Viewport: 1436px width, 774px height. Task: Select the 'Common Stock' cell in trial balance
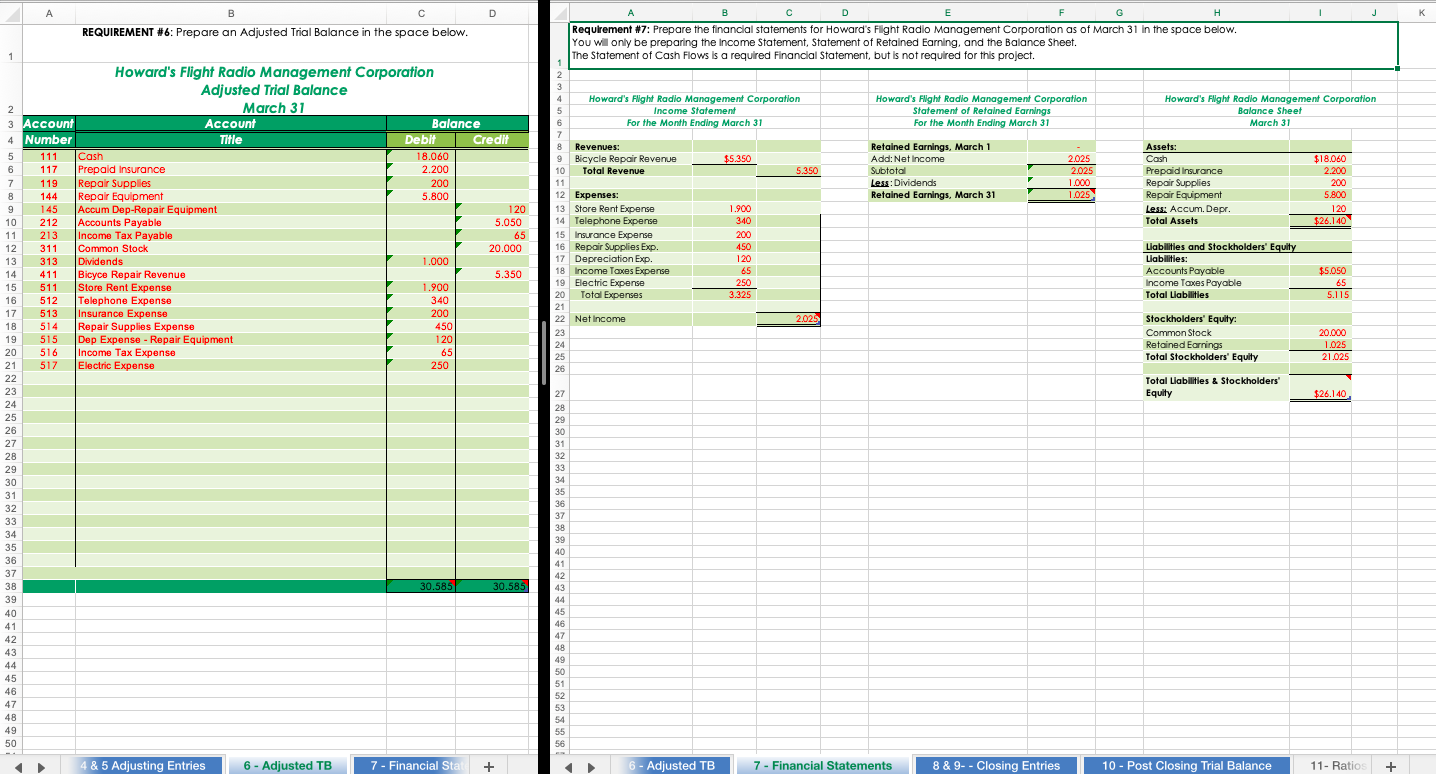(x=230, y=248)
